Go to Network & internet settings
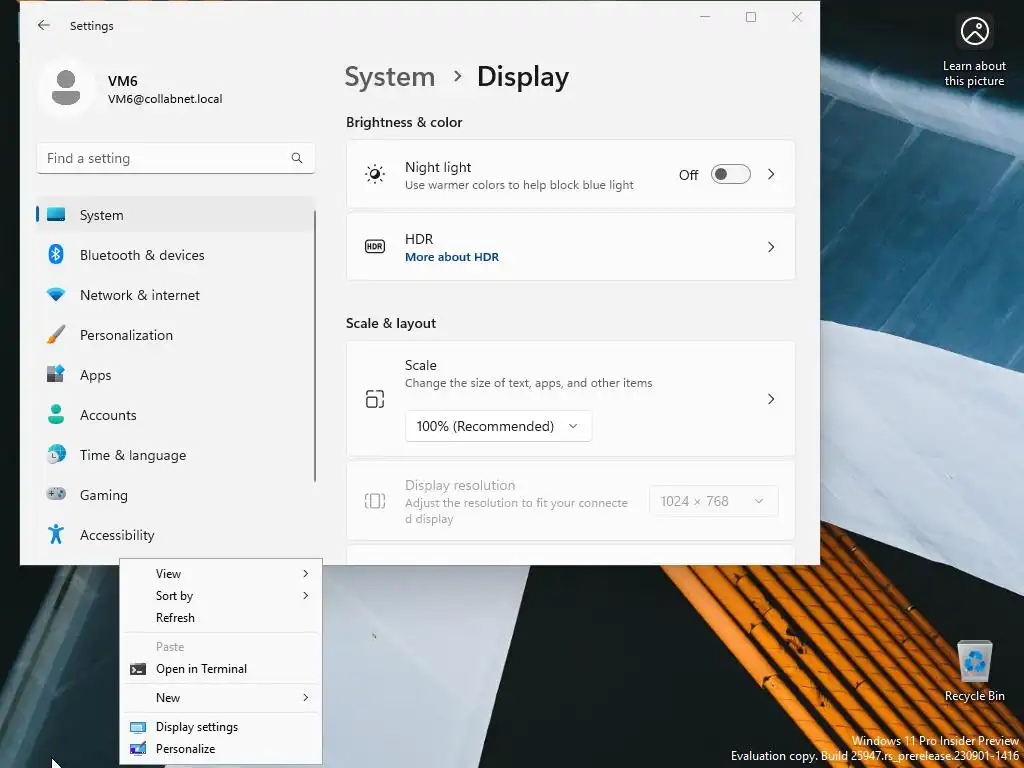1024x768 pixels. point(175,295)
